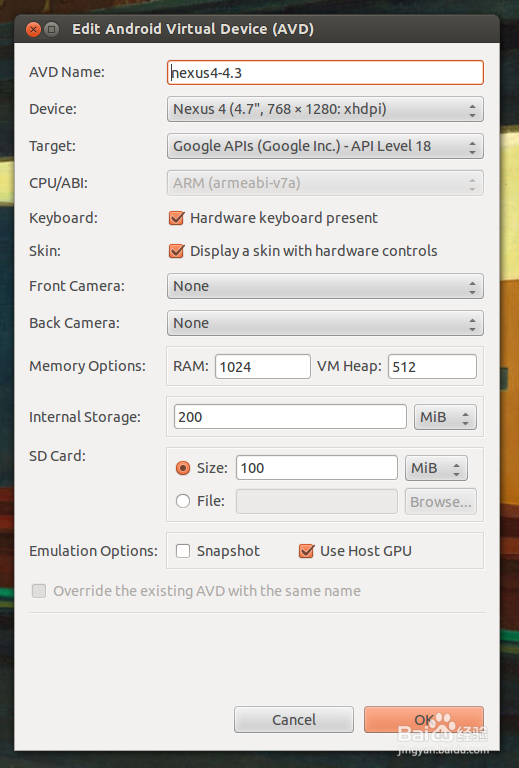This screenshot has width=519, height=768.
Task: Disable Use Host GPU option
Action: point(307,551)
